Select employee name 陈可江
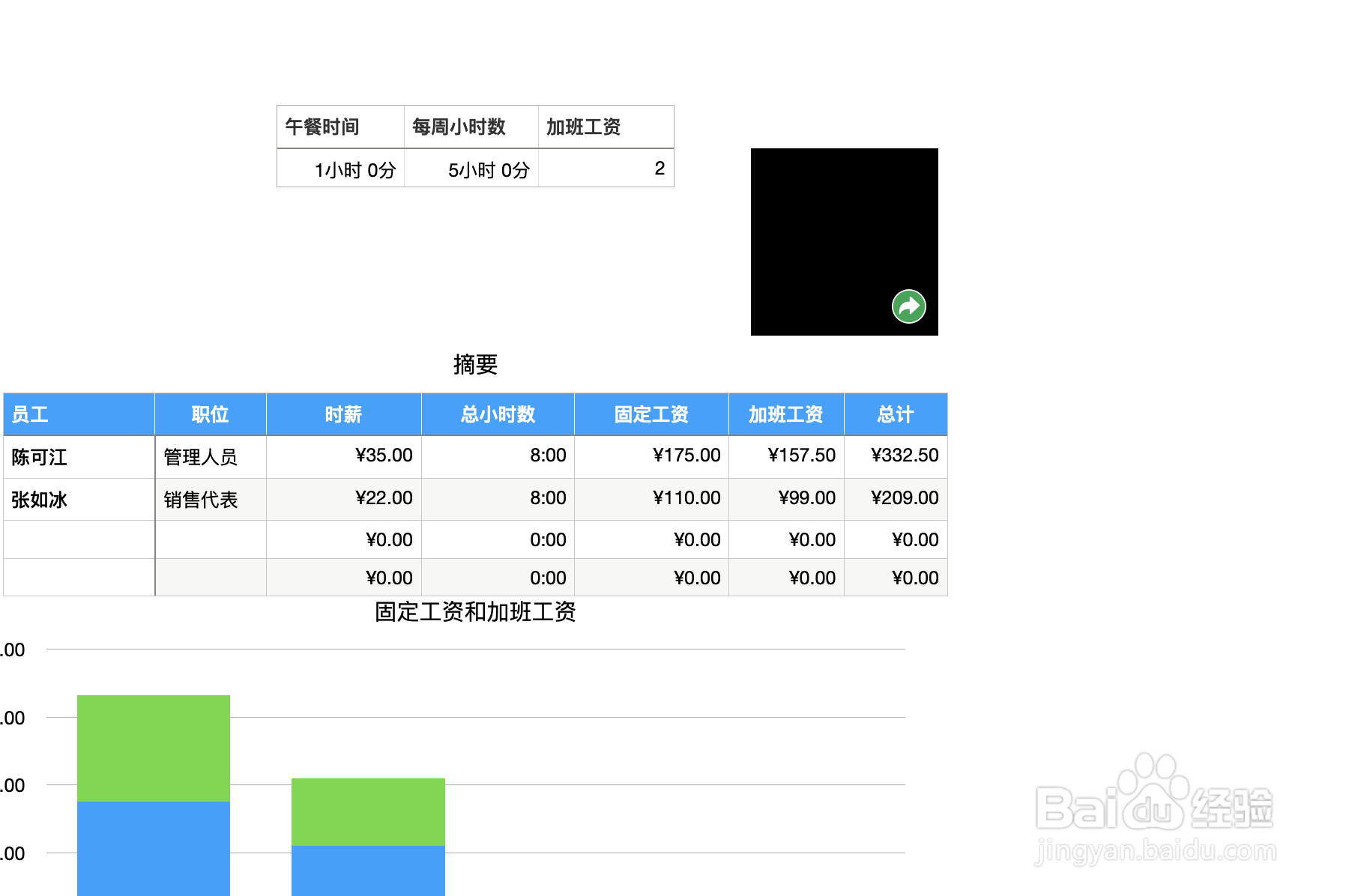The image size is (1349, 896). click(36, 457)
